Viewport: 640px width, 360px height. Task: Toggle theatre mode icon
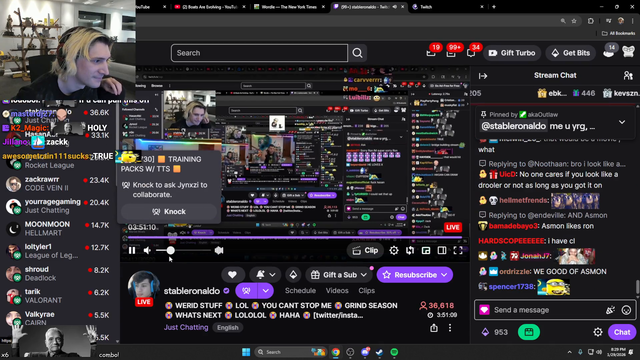point(442,251)
